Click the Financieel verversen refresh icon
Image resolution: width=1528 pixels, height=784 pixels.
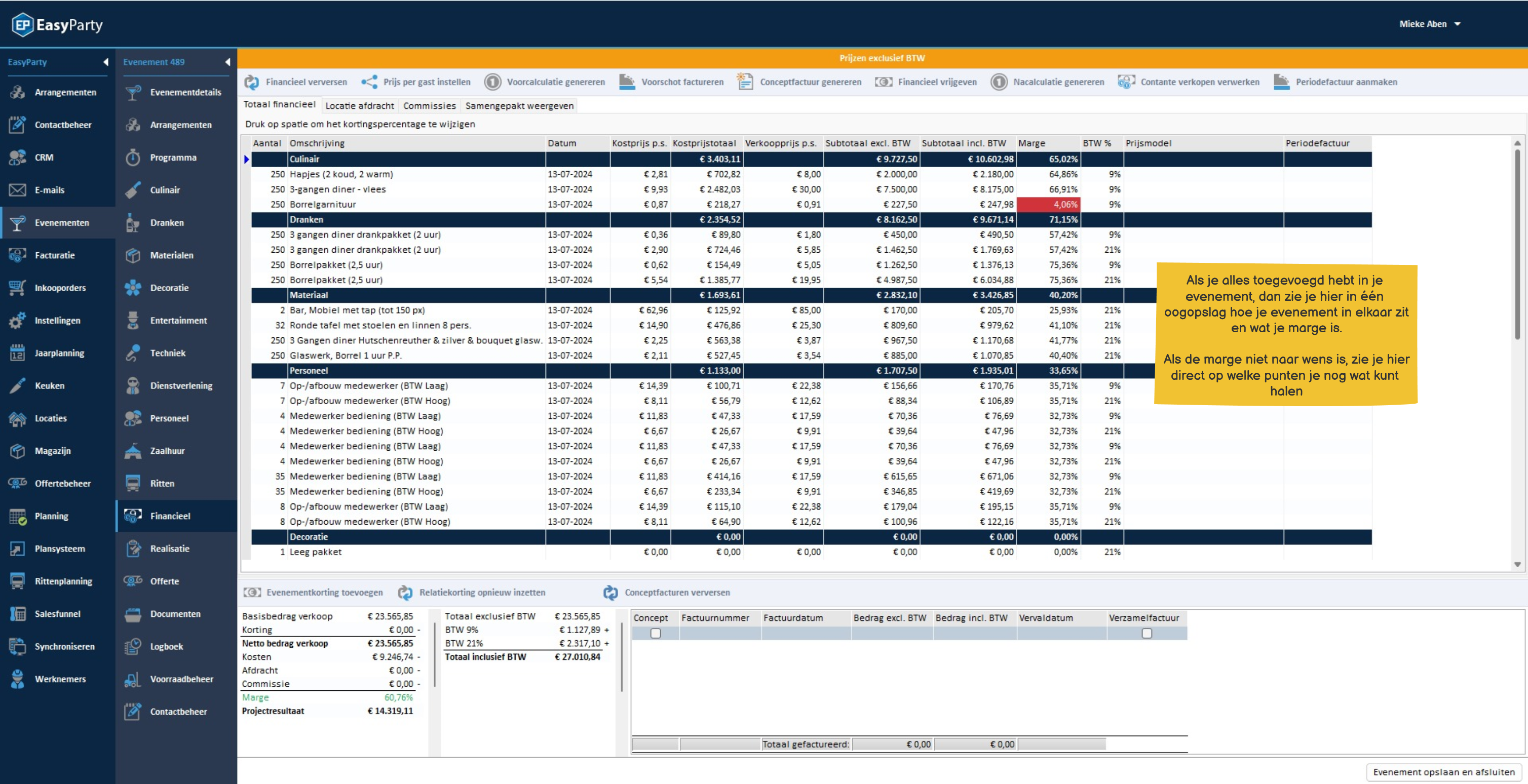tap(251, 82)
